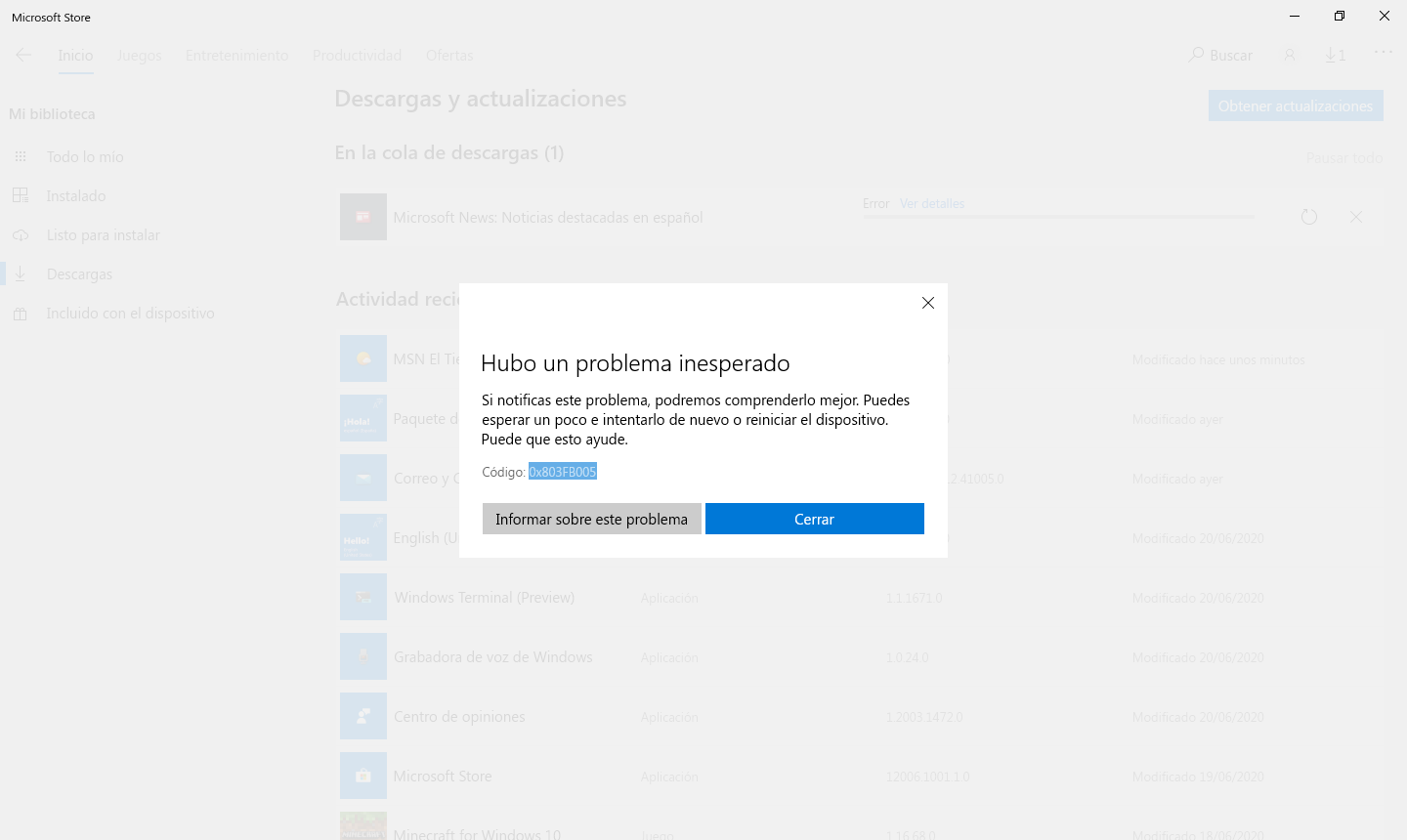Click the Descargas y actualizaciones heading

[481, 99]
